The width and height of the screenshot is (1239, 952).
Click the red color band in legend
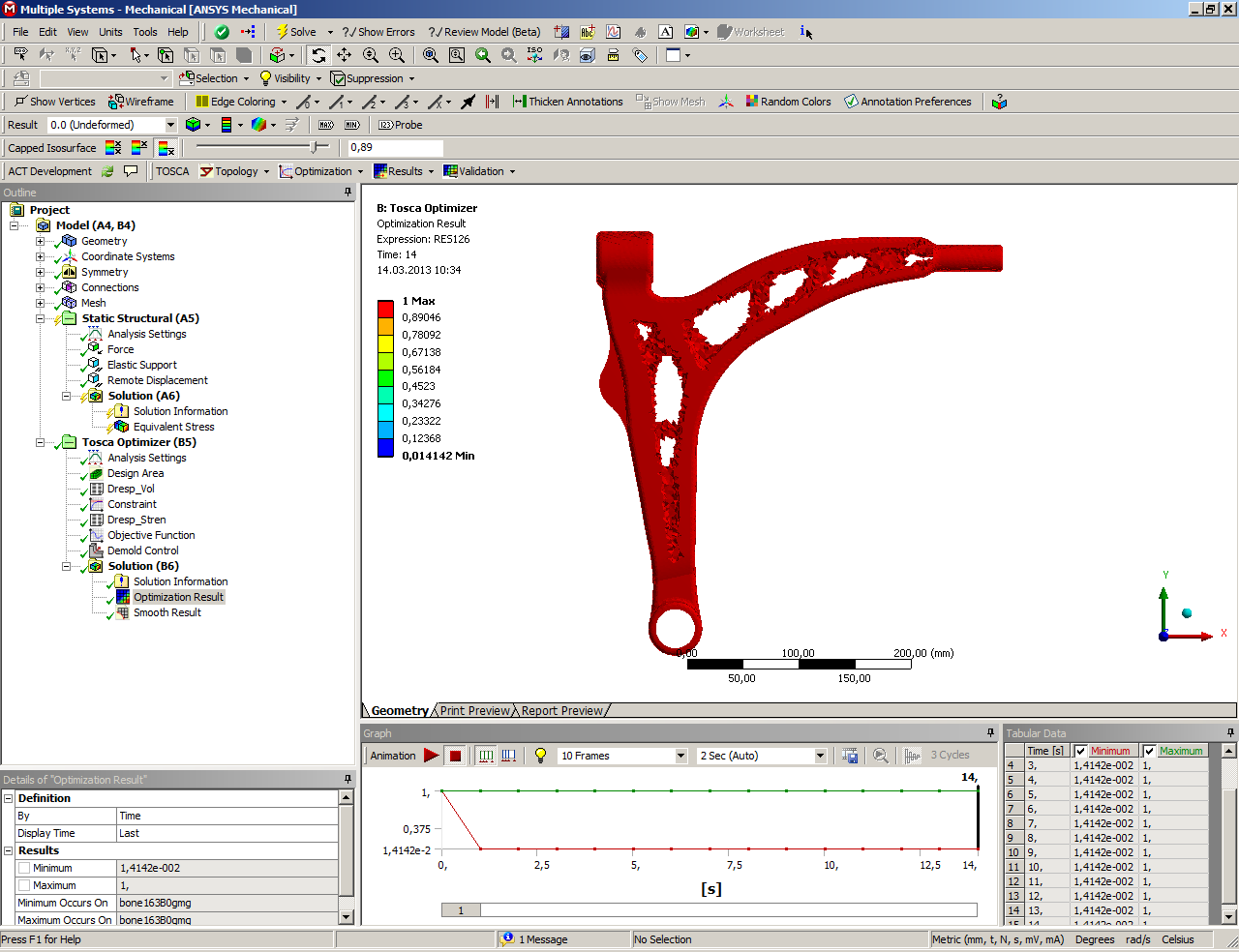click(385, 309)
